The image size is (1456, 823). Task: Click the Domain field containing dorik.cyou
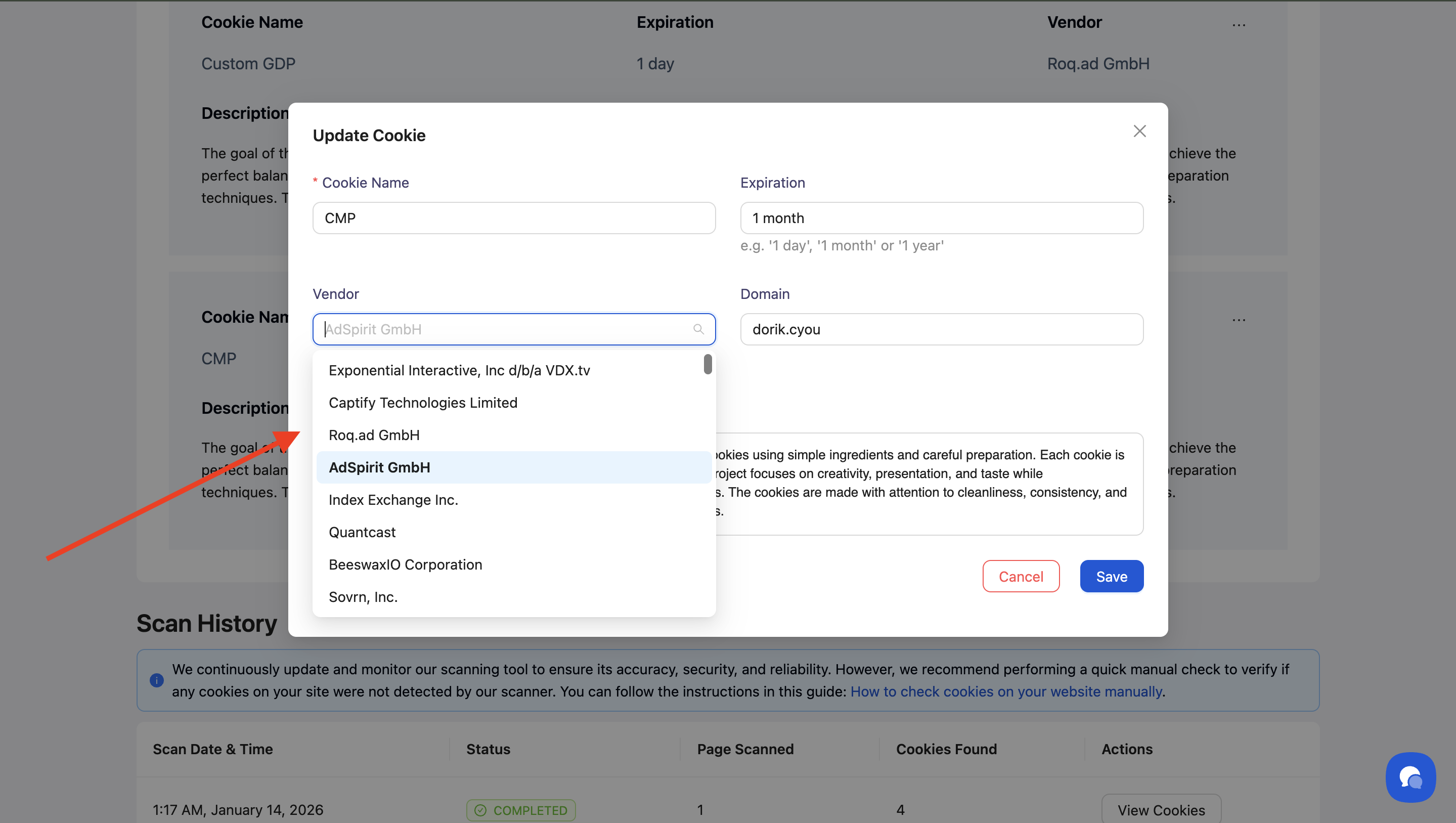(x=941, y=329)
